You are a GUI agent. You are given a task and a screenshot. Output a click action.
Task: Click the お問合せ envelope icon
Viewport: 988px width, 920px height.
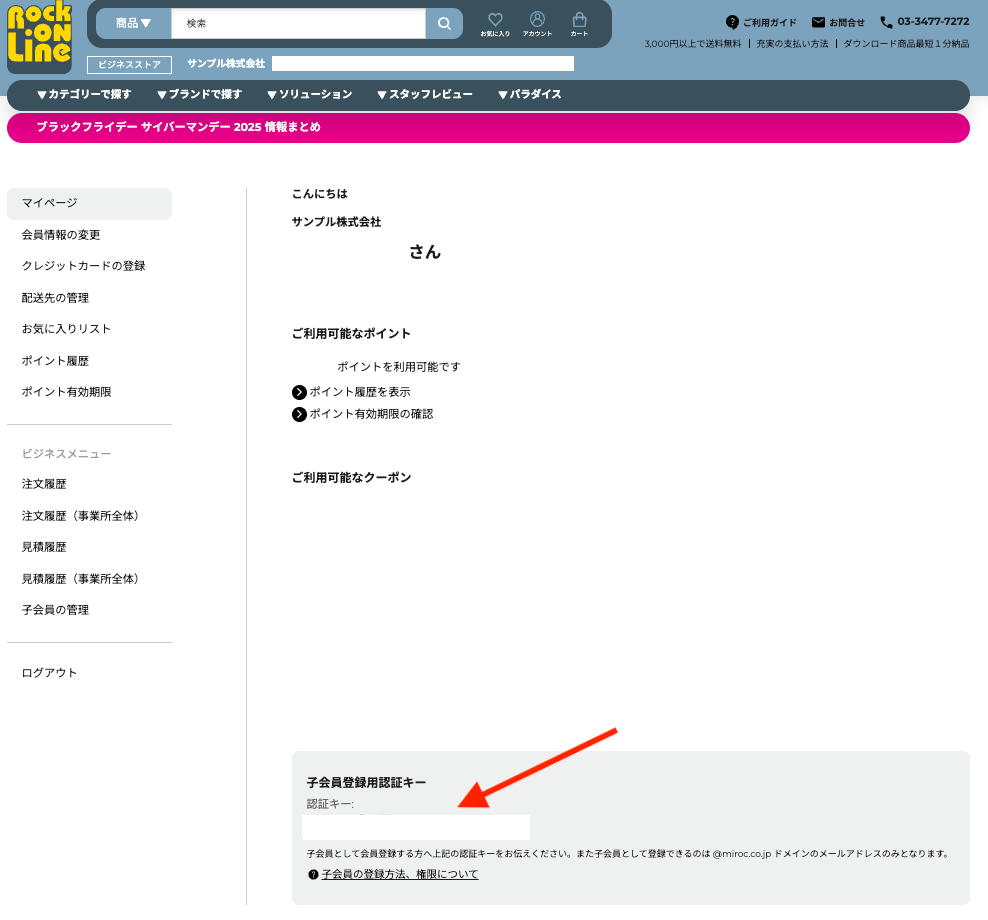point(818,22)
